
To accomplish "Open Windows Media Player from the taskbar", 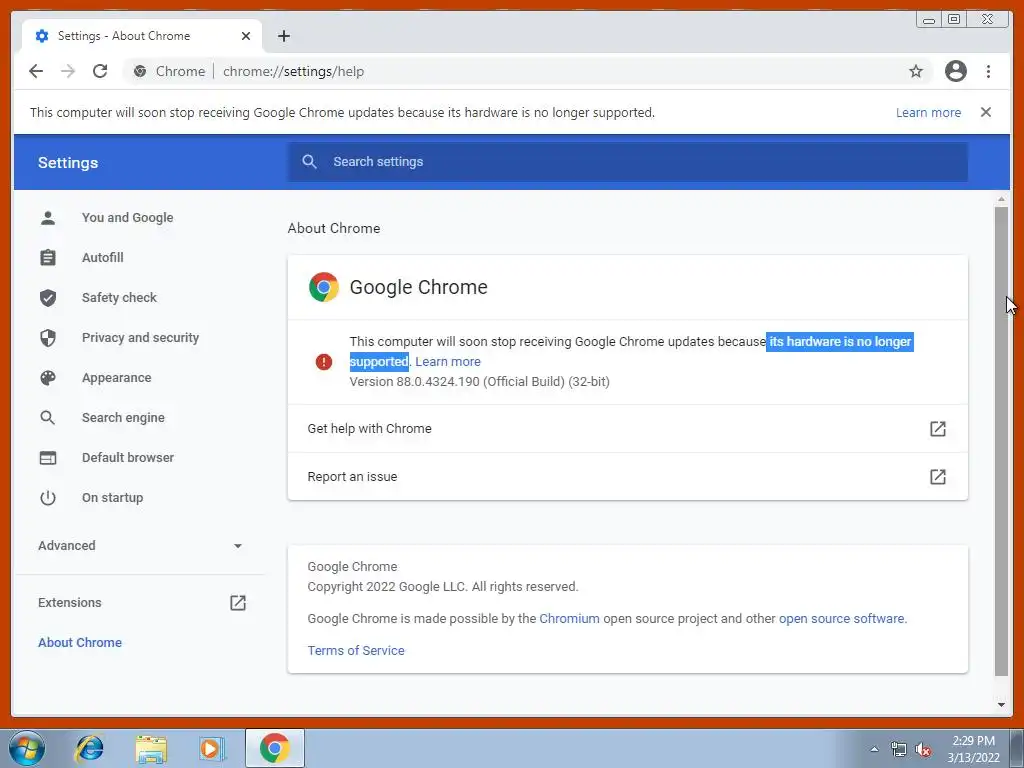I will tap(212, 748).
